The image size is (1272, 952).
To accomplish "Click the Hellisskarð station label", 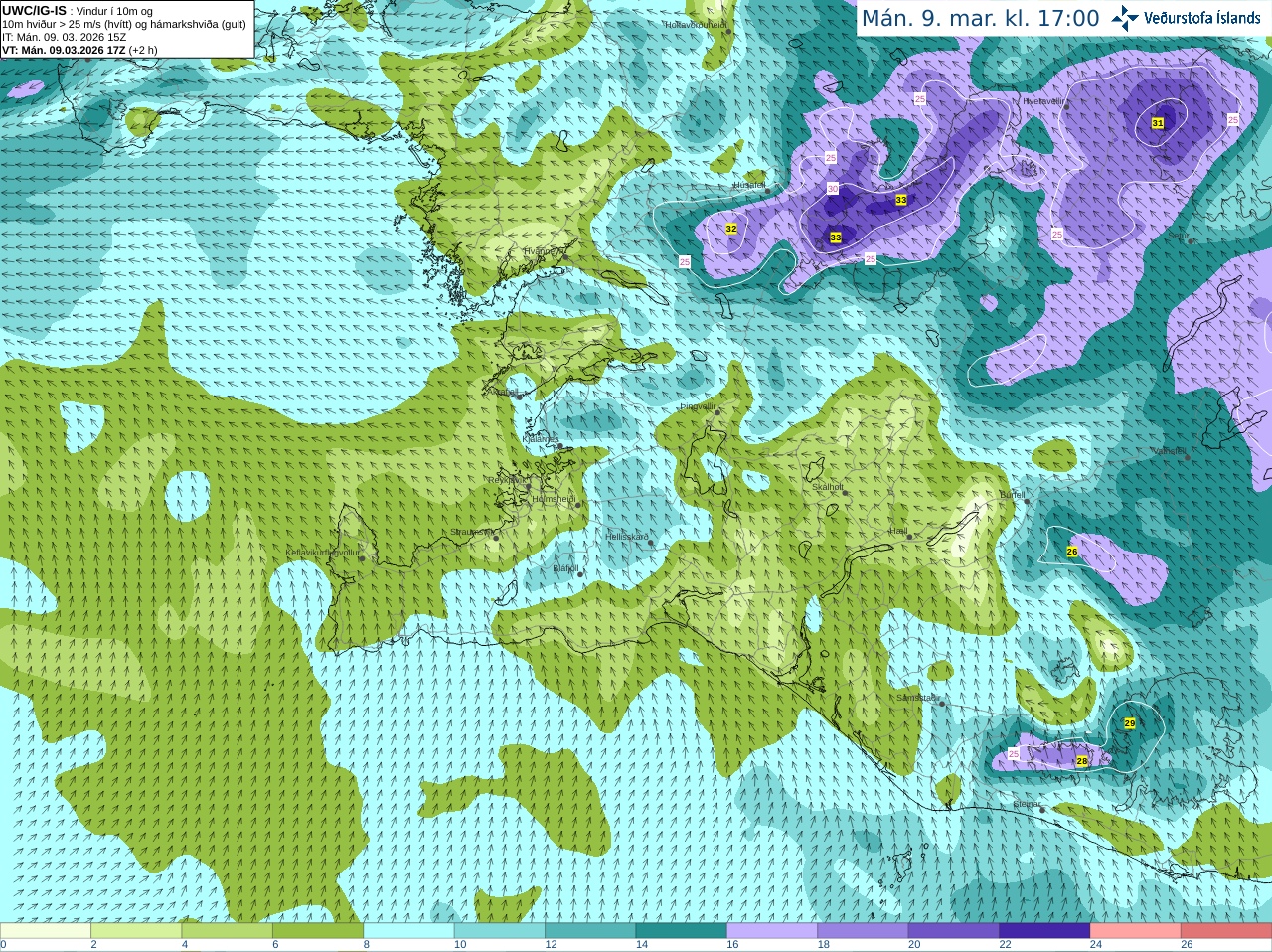I will tap(627, 537).
